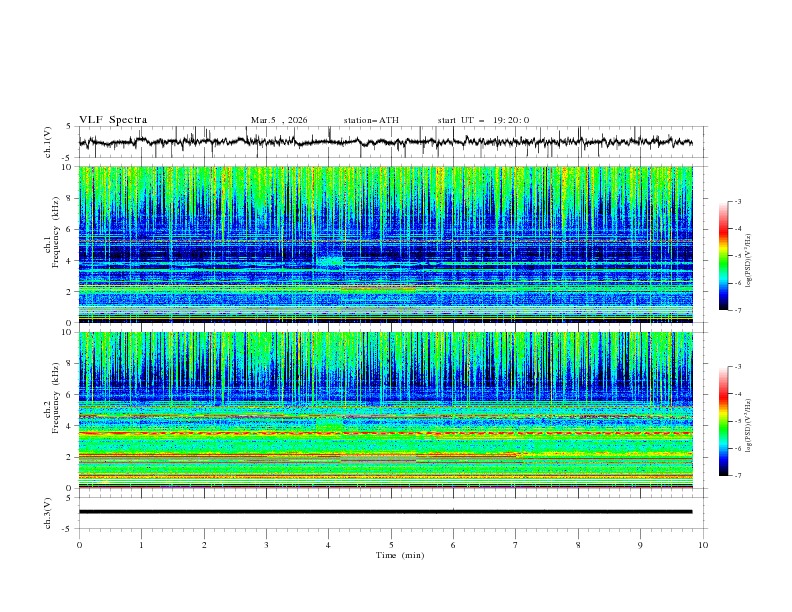The width and height of the screenshot is (792, 612).
Task: Click the "8" kHz tick of ch.2 spectrogram
Action: 70,364
